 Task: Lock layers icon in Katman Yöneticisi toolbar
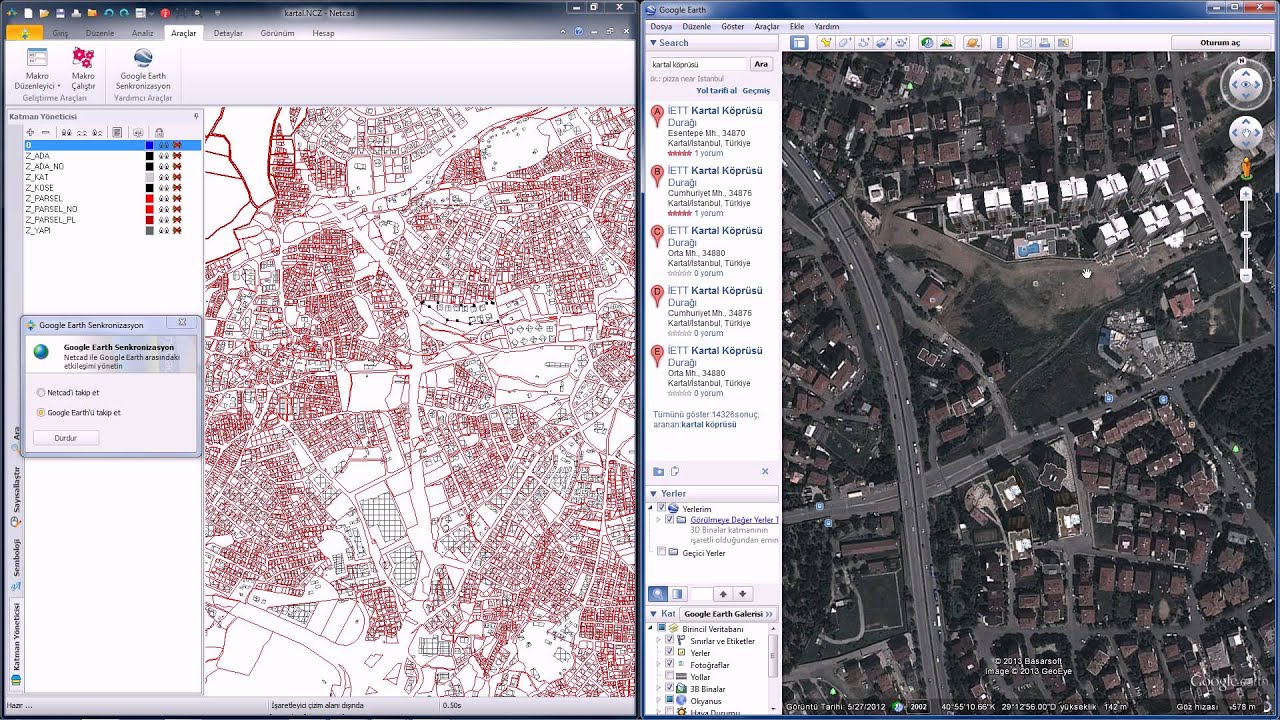159,132
